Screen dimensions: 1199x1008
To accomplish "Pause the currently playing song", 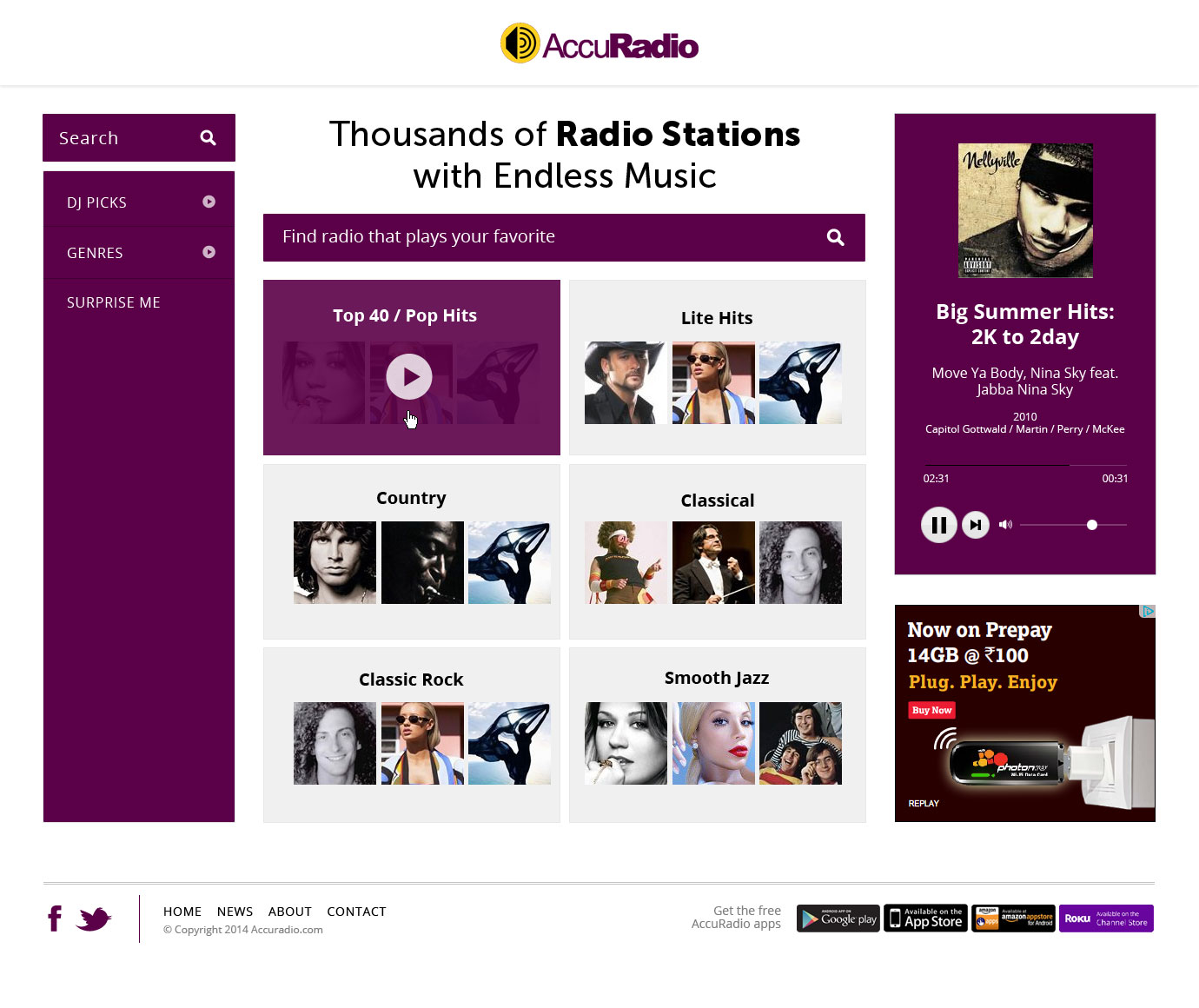I will click(x=938, y=525).
